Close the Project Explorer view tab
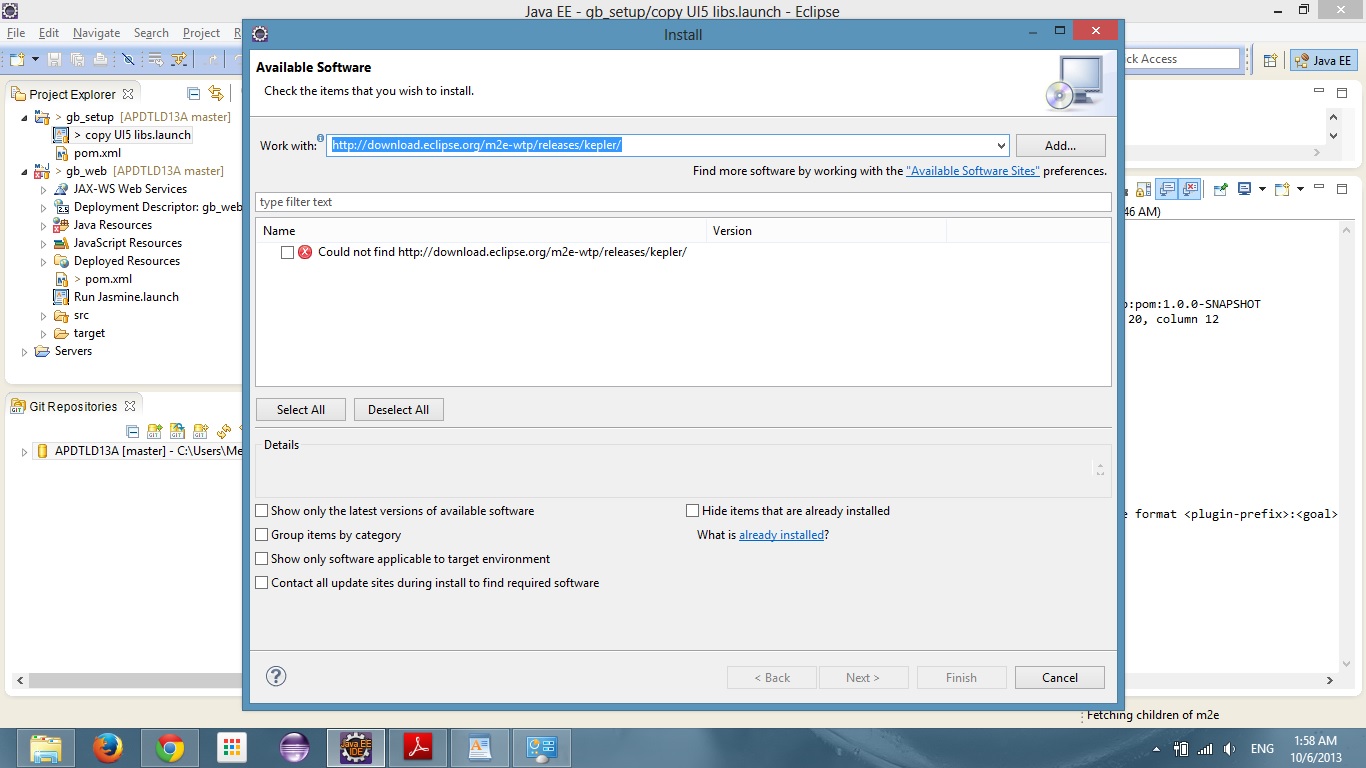 [127, 94]
